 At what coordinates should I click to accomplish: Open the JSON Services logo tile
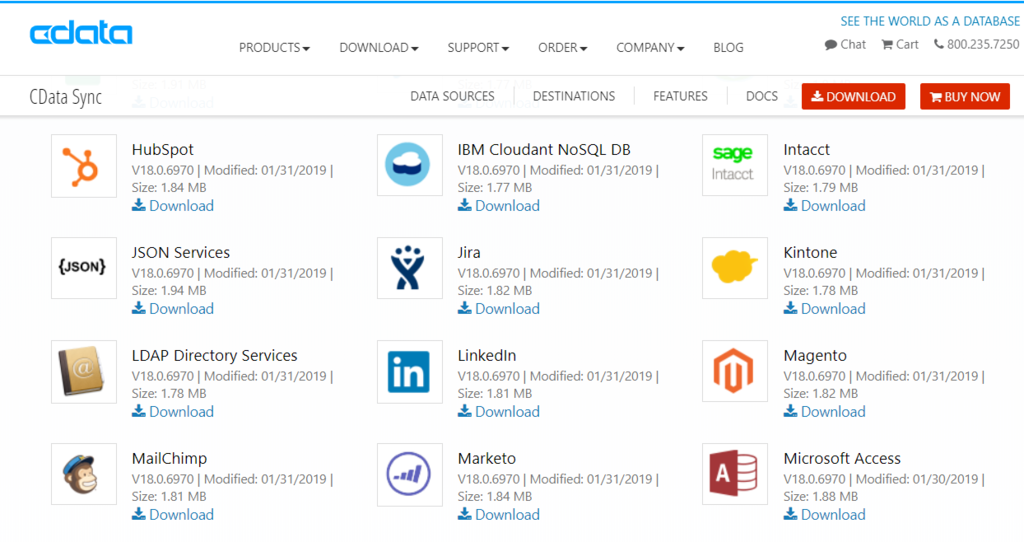tap(84, 268)
